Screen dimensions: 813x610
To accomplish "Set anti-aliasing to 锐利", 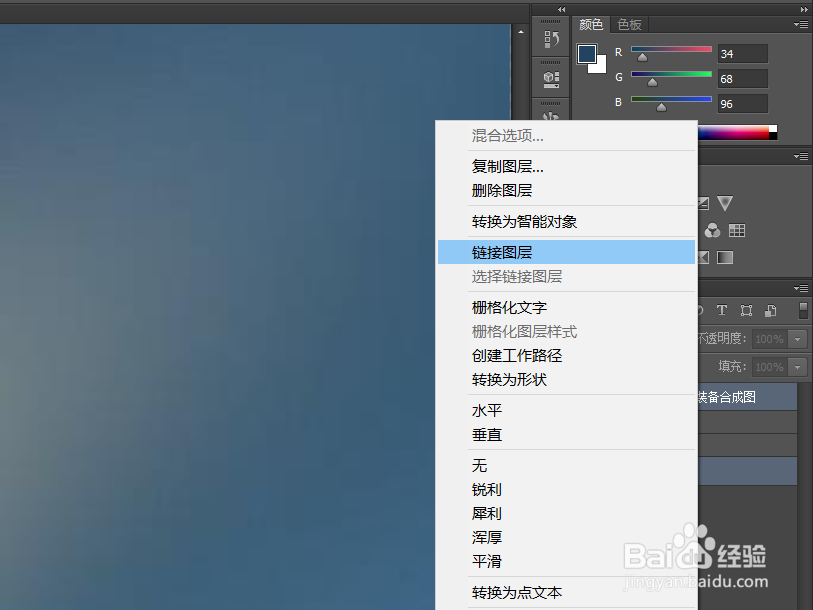I will [x=566, y=490].
